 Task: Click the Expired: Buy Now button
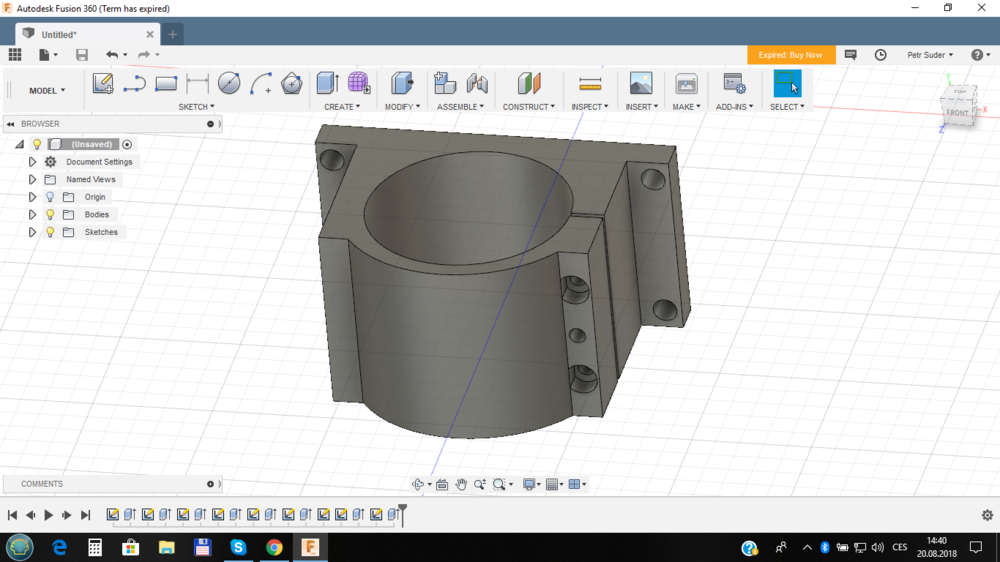[790, 55]
